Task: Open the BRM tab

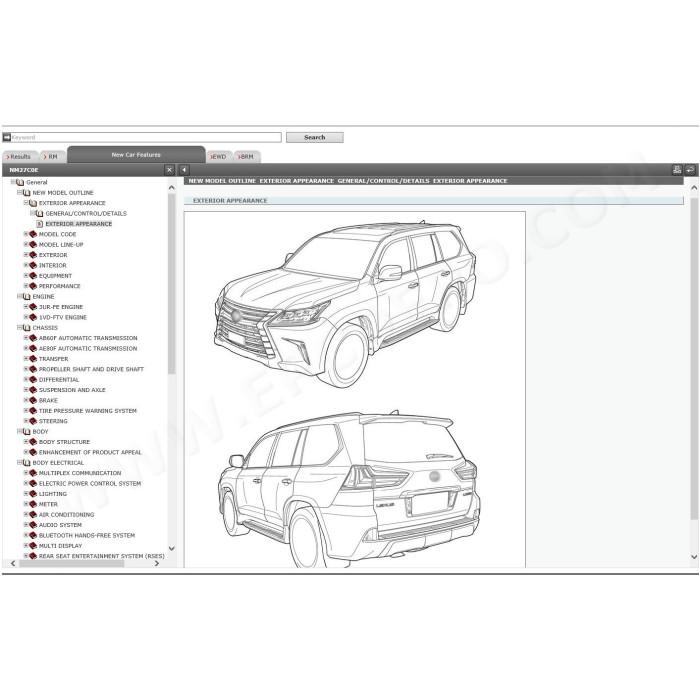Action: pos(246,157)
